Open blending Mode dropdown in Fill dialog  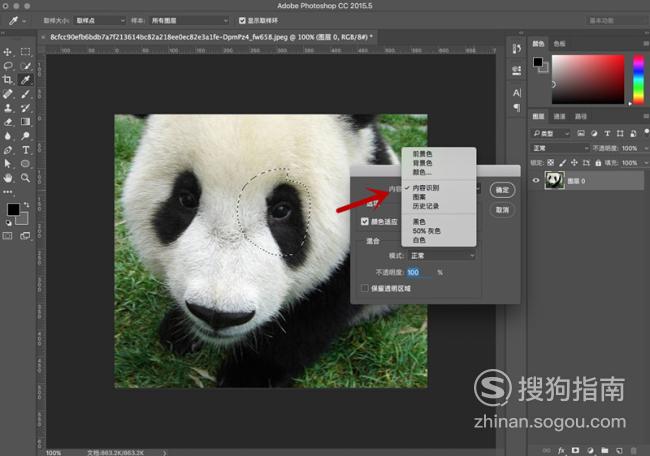coord(441,256)
